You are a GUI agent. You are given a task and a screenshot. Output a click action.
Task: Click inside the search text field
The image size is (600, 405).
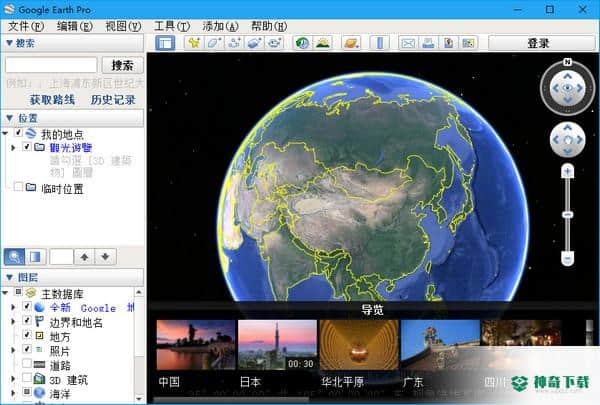(x=51, y=65)
